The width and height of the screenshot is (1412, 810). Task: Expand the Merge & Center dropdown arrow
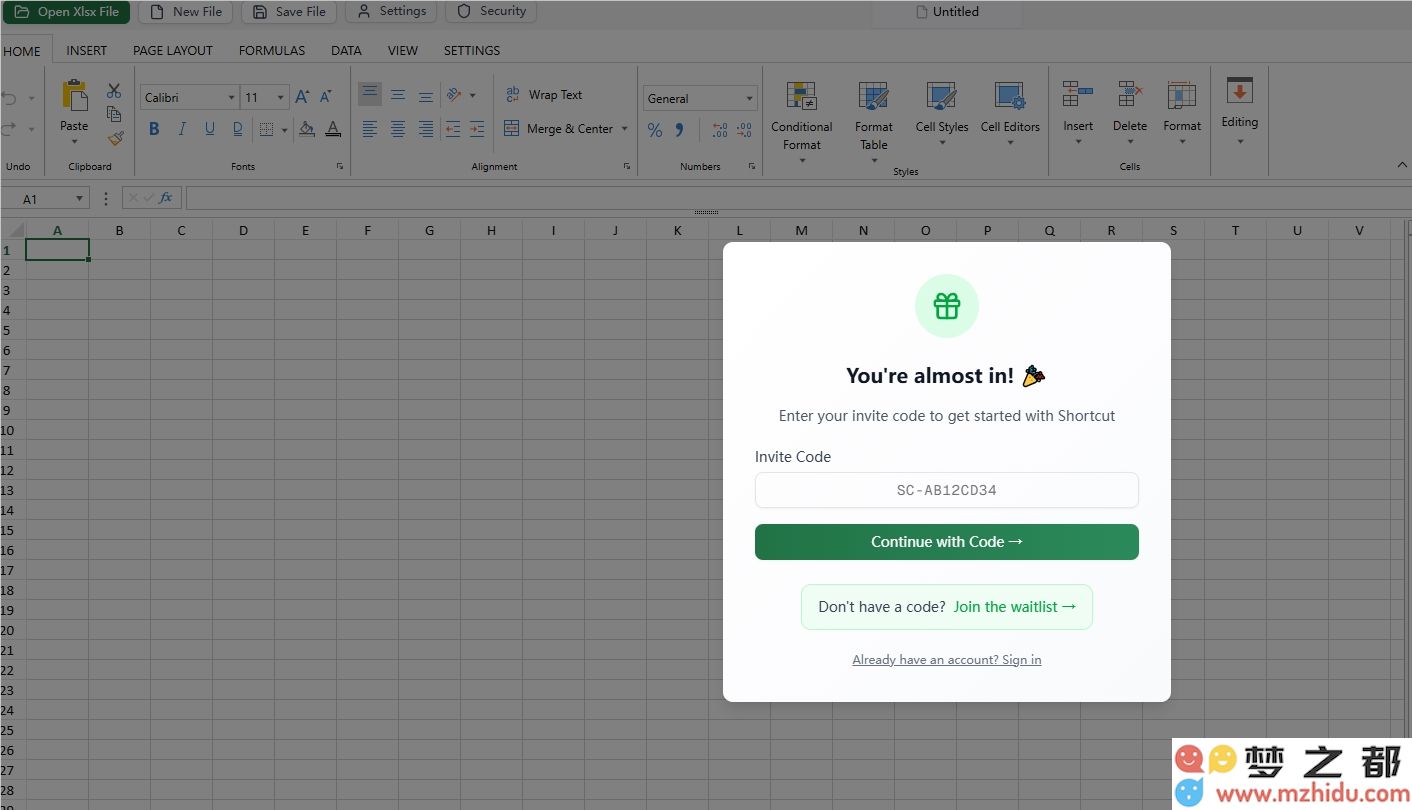pos(625,129)
